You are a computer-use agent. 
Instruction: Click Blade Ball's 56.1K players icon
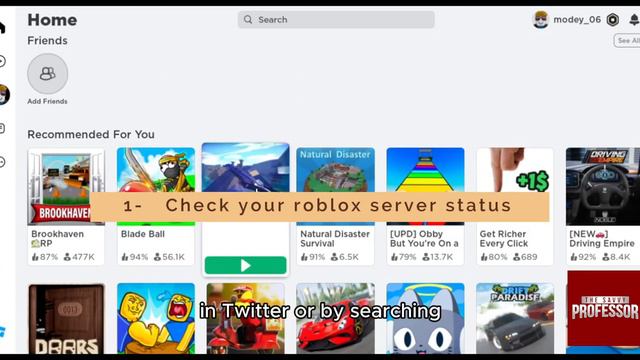157,257
